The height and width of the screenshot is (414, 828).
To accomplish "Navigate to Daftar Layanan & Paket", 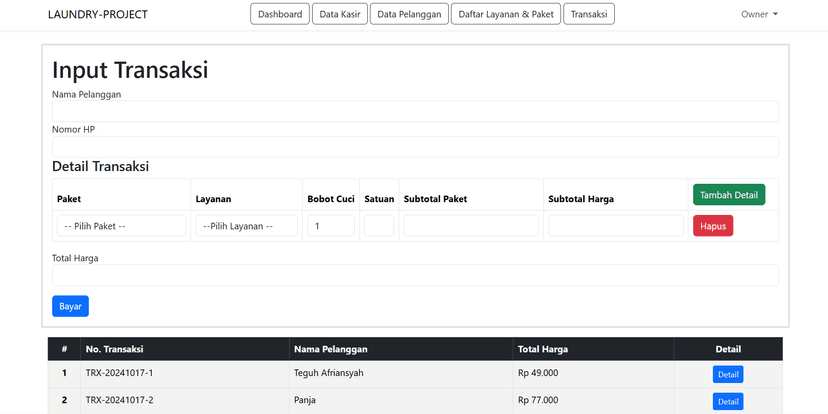I will click(x=505, y=15).
